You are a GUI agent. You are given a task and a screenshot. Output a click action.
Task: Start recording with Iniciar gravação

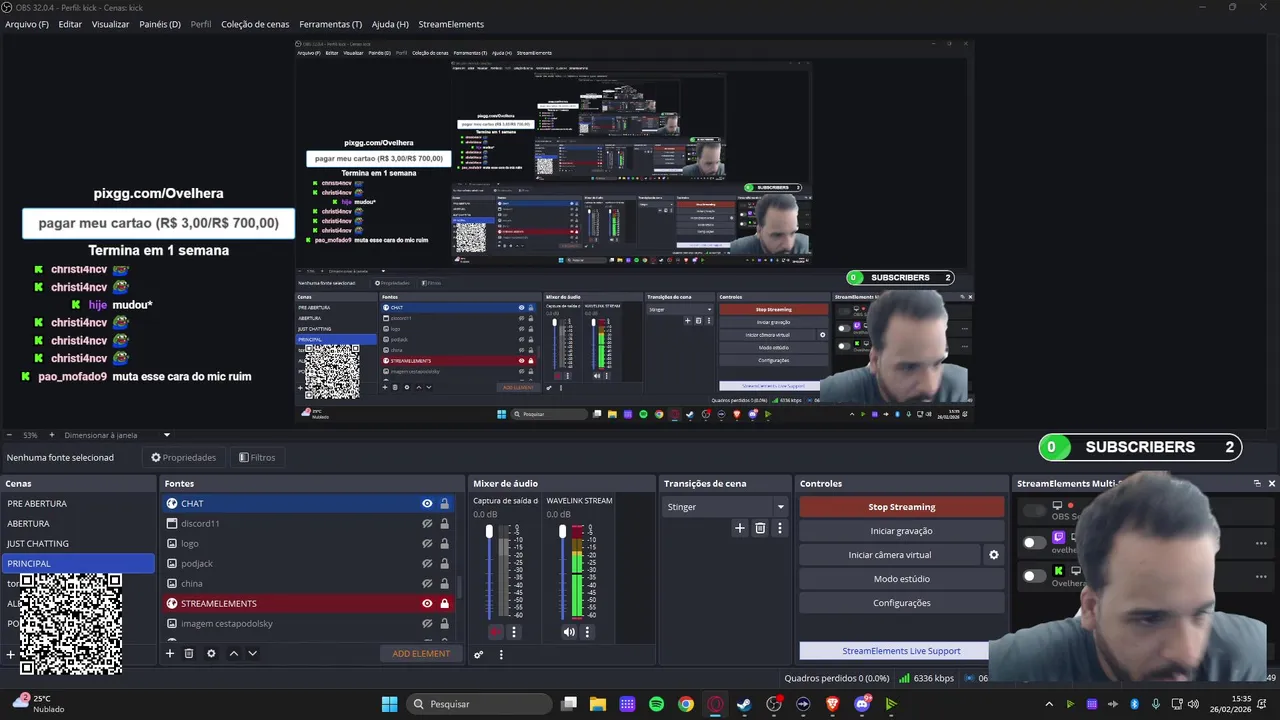pyautogui.click(x=902, y=531)
